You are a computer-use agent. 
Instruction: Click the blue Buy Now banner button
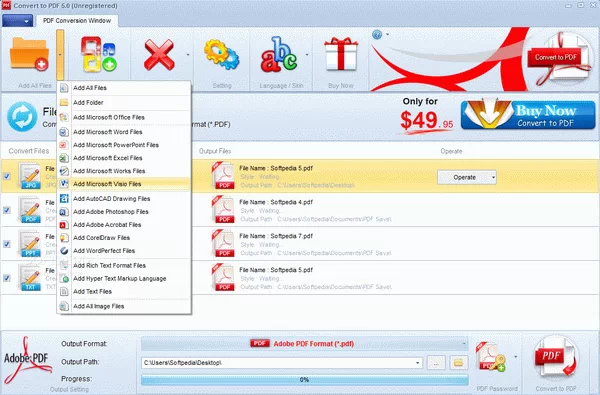tap(528, 115)
